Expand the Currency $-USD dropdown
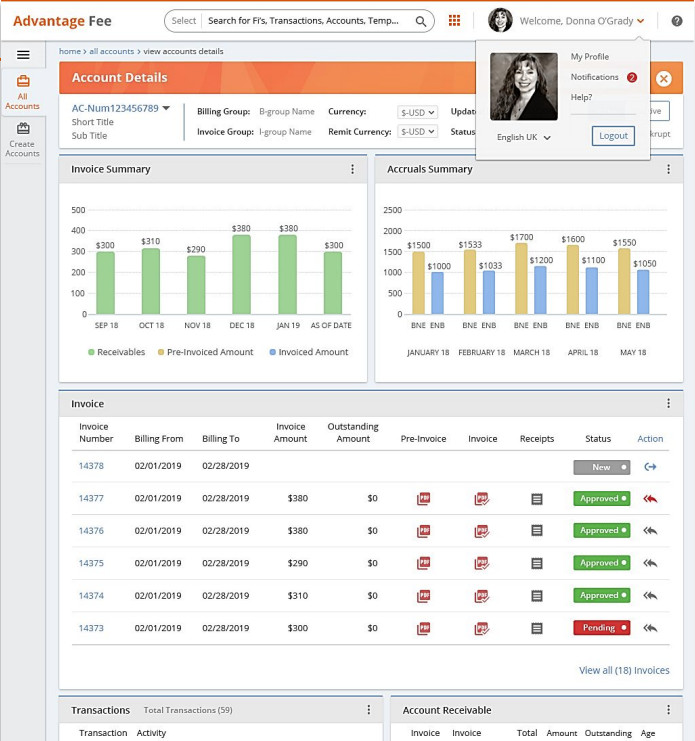 [417, 112]
